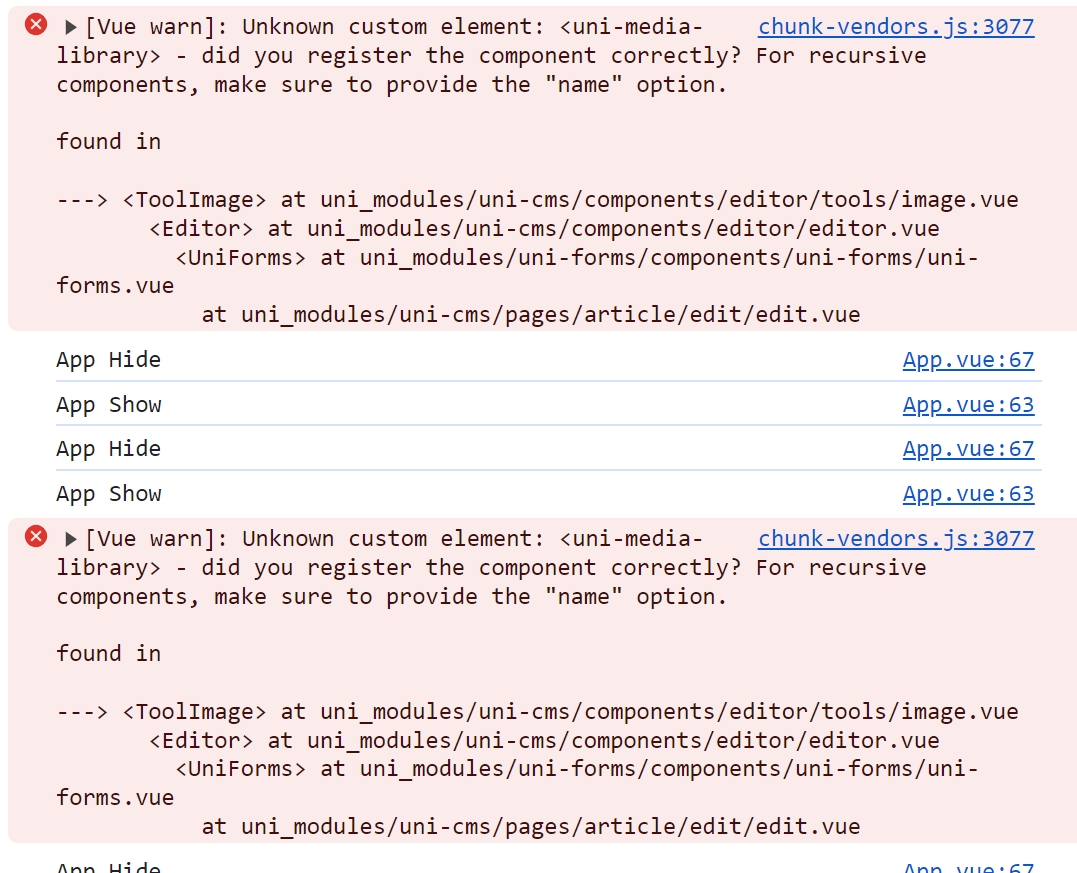Viewport: 1077px width, 873px height.
Task: Open App.vue:67 link beside the first App Hide
Action: pos(968,360)
